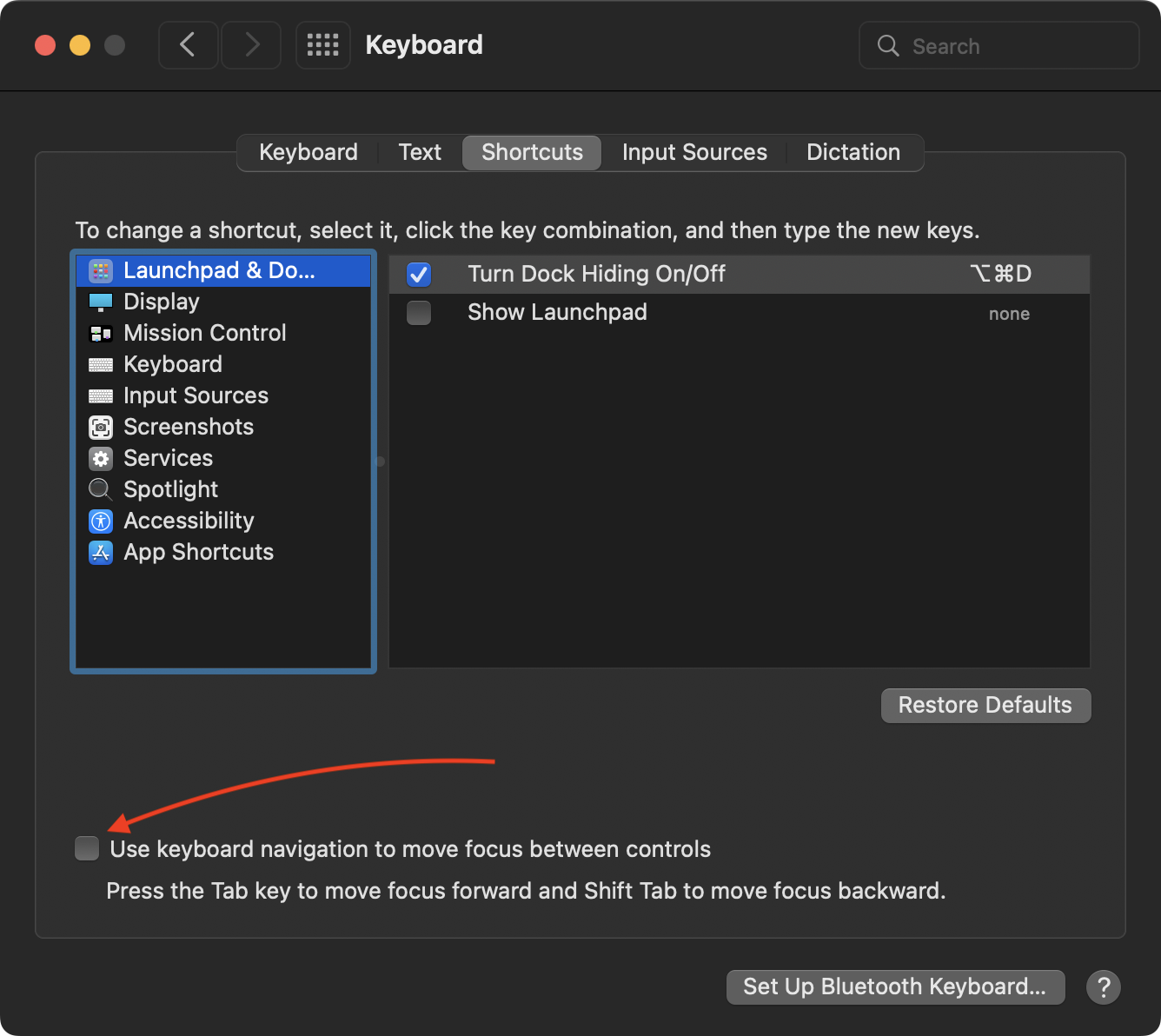Select Screenshots category
The image size is (1161, 1036).
pos(223,428)
